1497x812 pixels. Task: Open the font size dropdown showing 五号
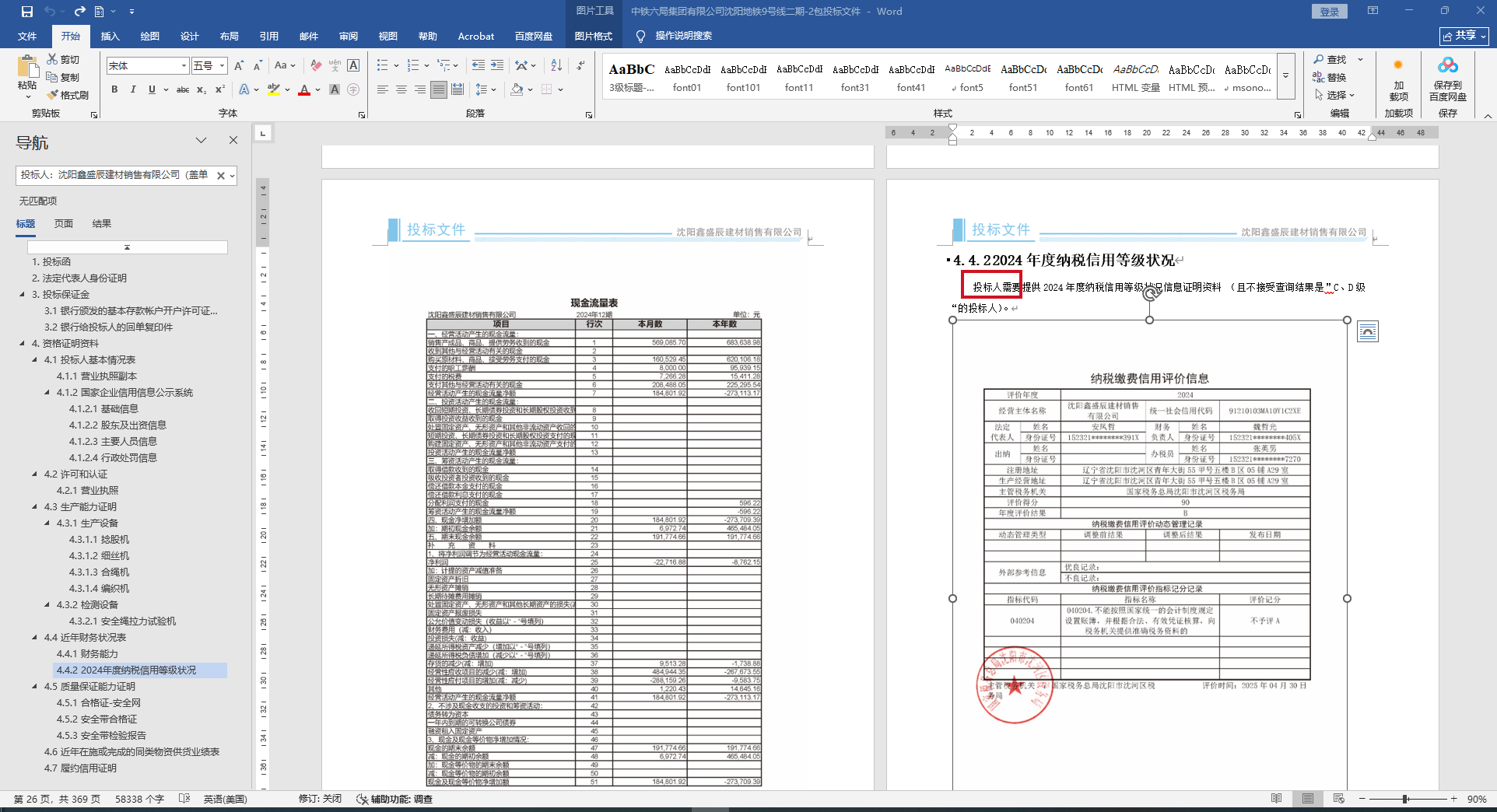pos(223,66)
